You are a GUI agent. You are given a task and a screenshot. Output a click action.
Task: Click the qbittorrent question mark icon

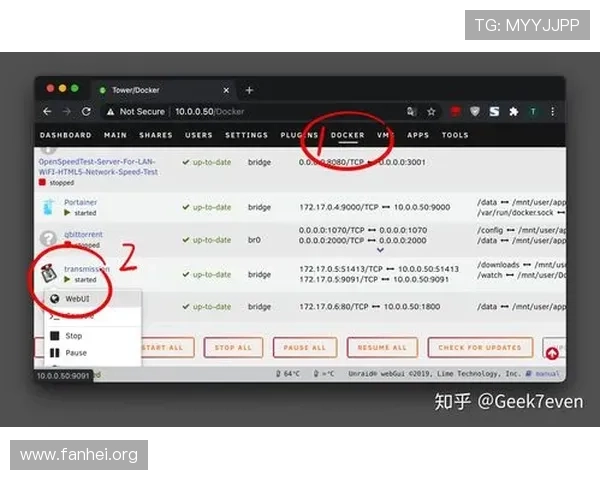(x=48, y=238)
